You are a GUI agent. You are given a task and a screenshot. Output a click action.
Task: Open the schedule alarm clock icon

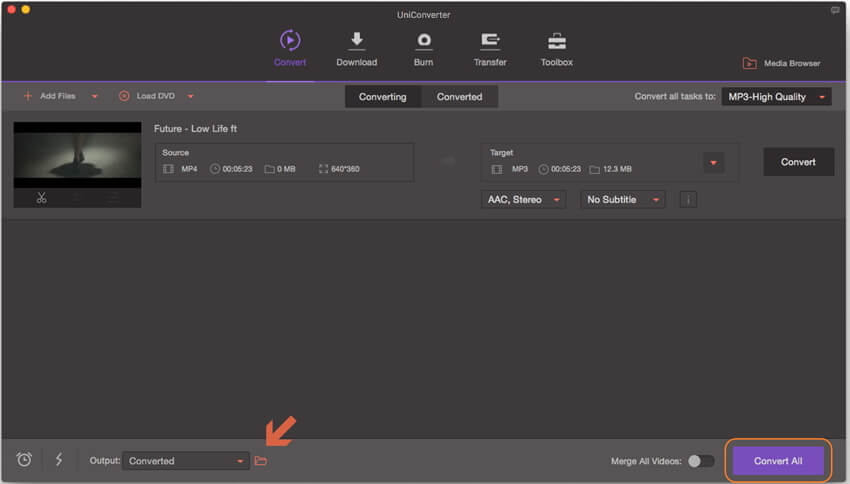24,460
